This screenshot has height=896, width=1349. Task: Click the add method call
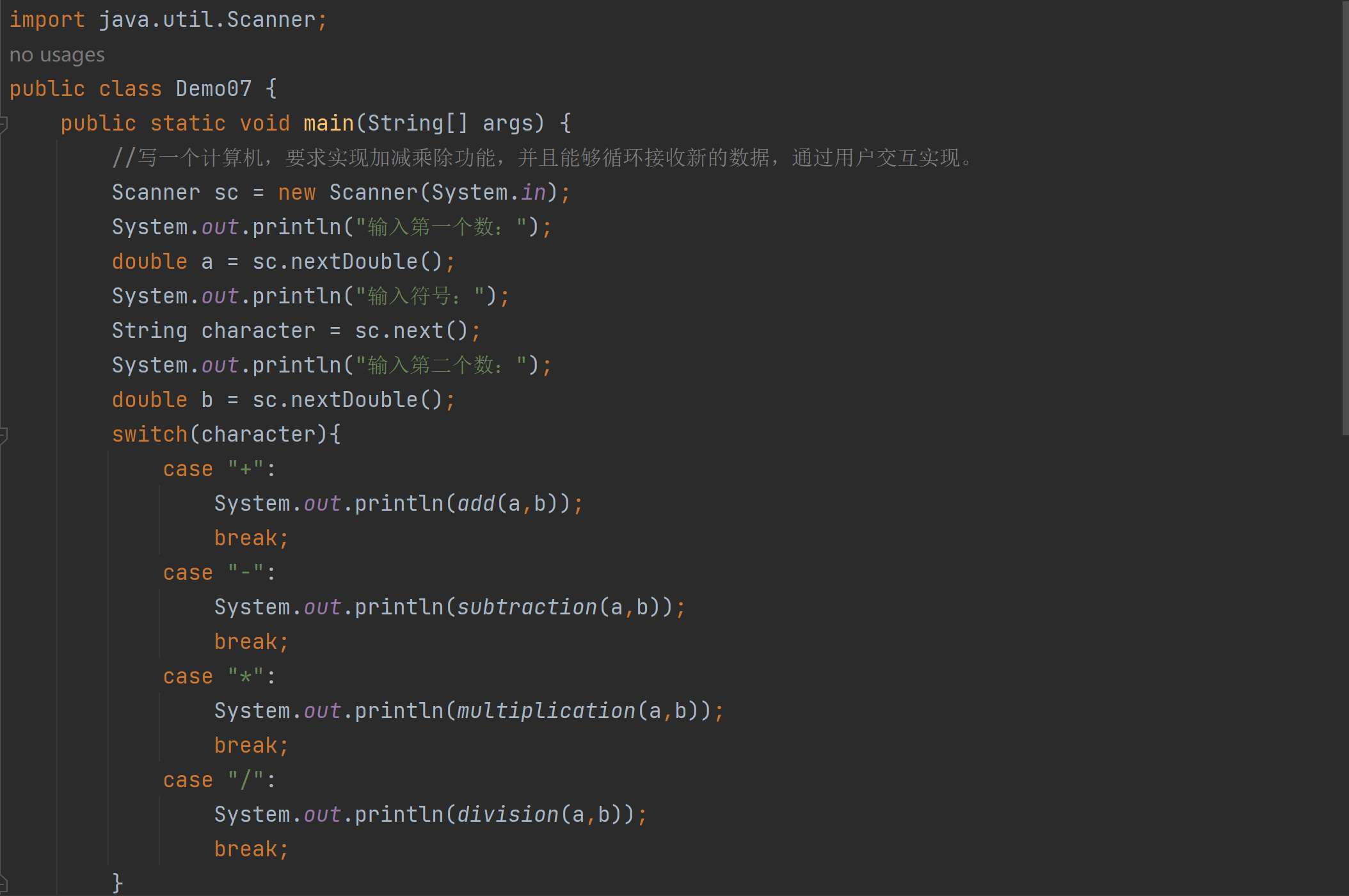coord(476,504)
